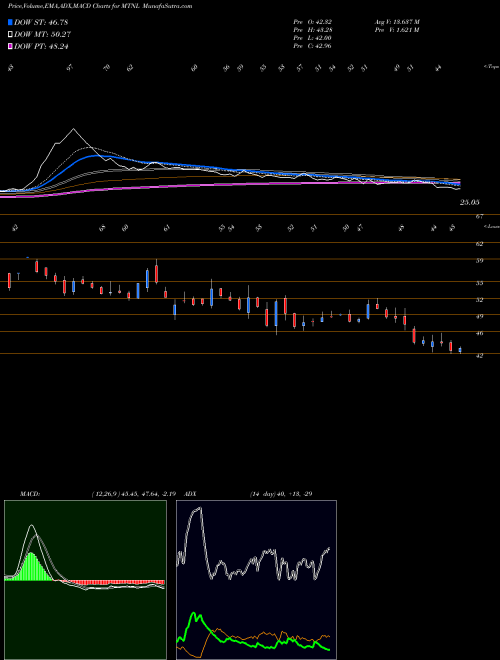Viewport: 500px width, 660px height.
Task: Select the DOW PT: 48.24 label
Action: point(41,46)
